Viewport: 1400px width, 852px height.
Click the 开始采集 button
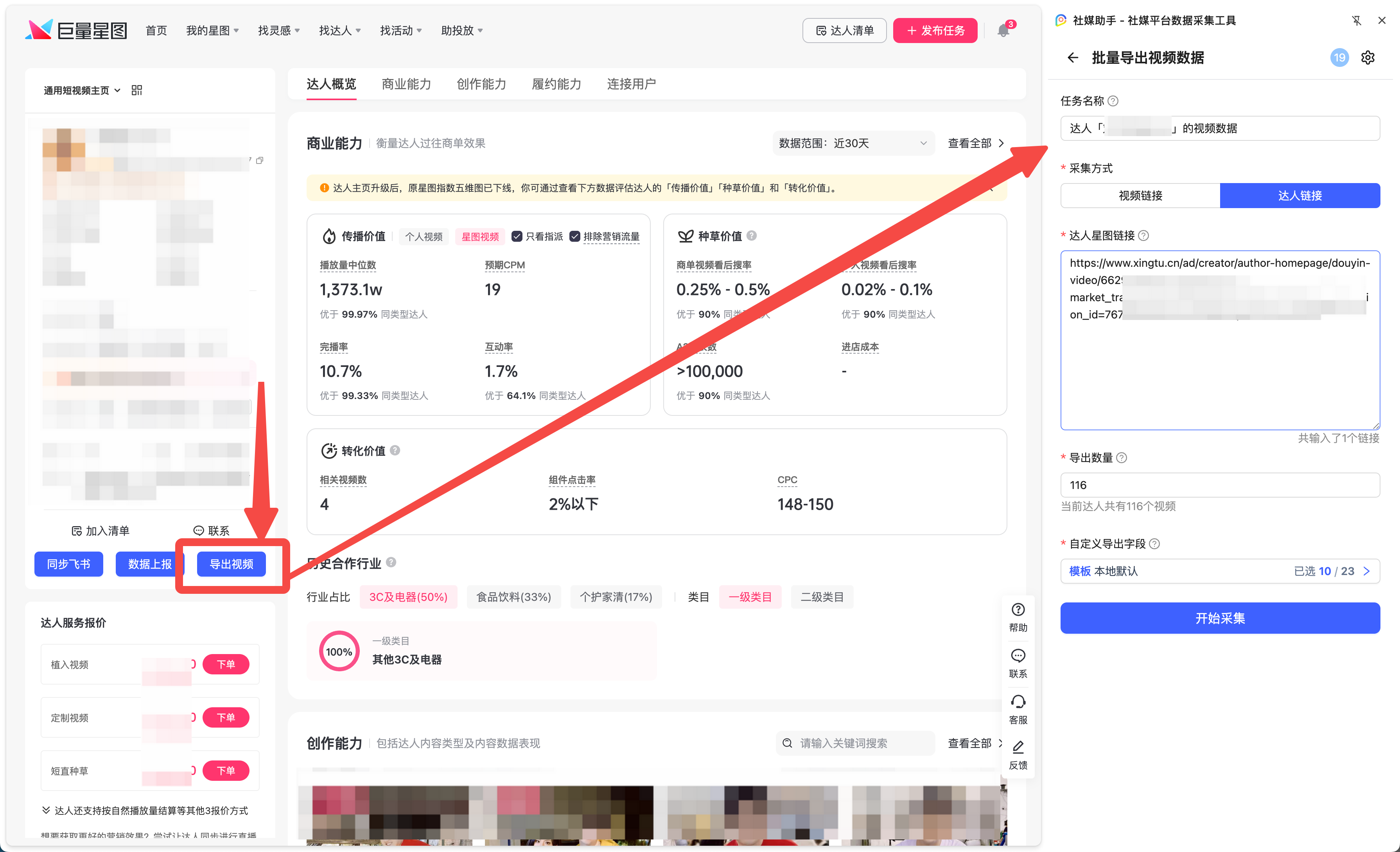click(x=1220, y=618)
